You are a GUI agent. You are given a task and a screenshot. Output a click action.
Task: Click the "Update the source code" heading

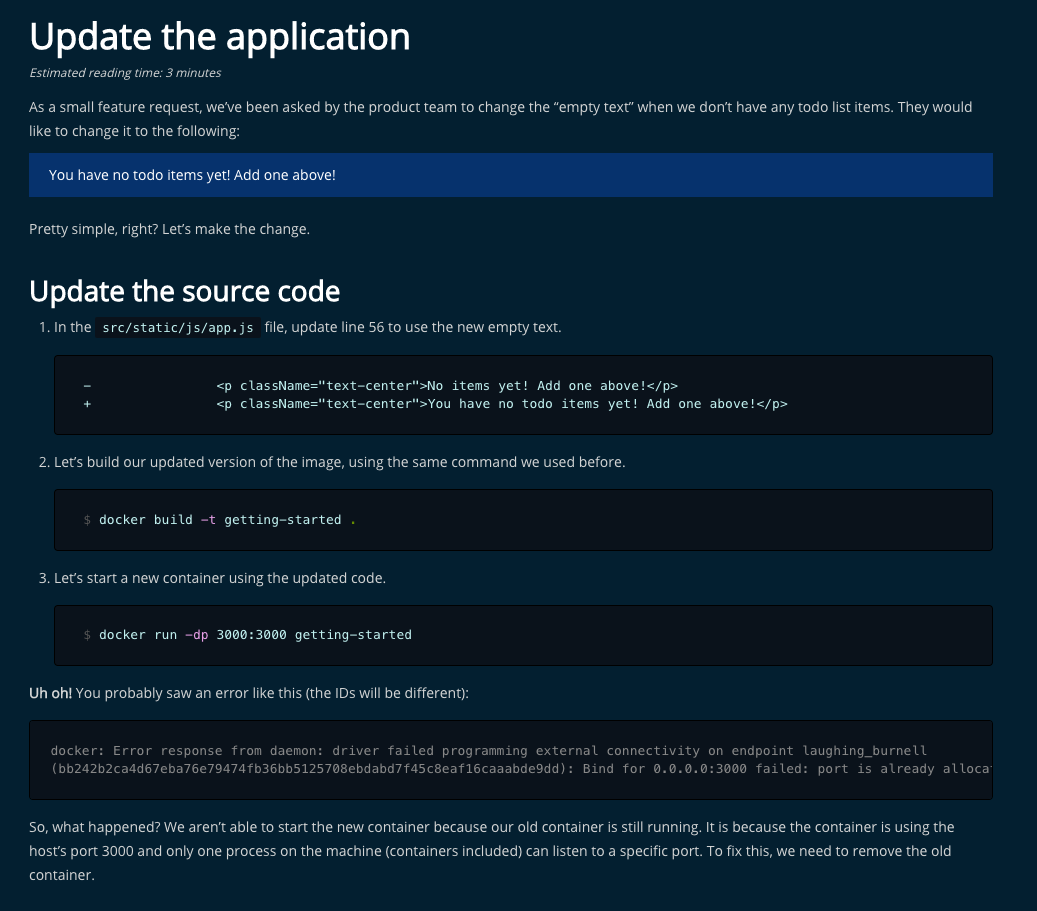185,291
